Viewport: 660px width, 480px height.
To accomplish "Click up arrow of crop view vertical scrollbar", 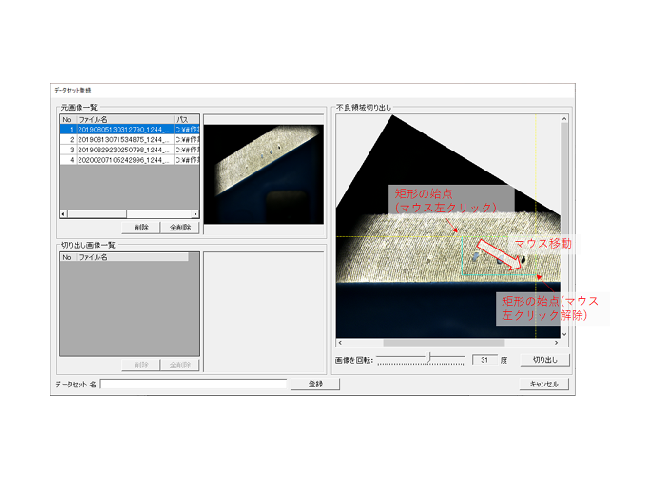I will pyautogui.click(x=565, y=119).
